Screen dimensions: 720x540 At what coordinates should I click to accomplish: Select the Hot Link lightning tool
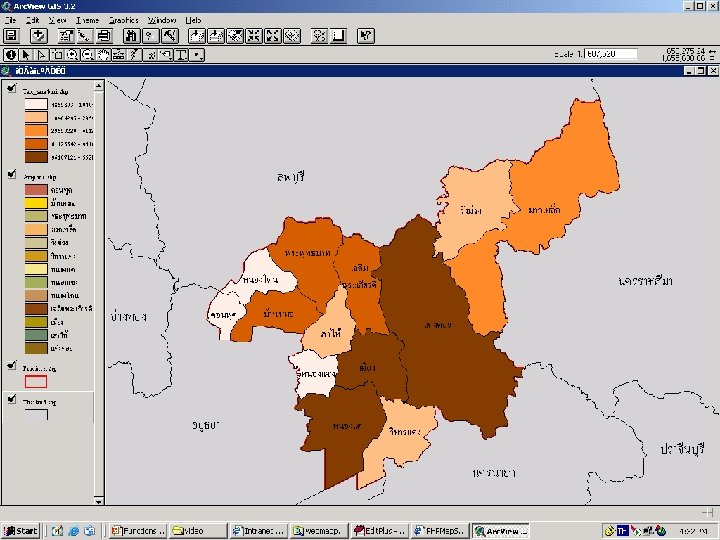coord(135,55)
